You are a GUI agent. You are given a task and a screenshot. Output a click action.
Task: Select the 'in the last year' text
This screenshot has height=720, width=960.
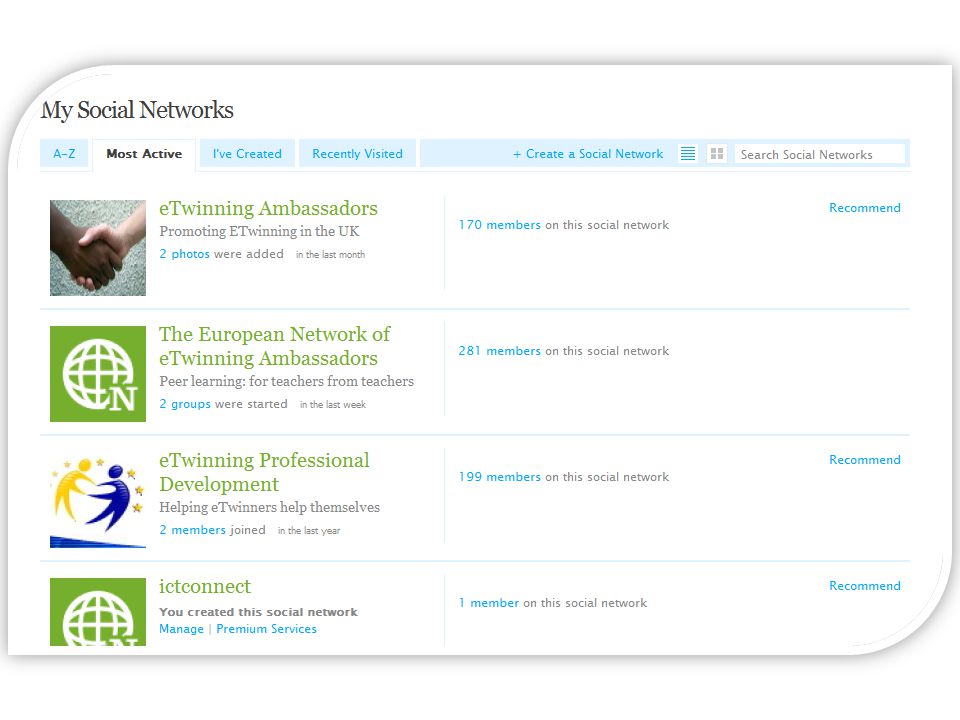click(309, 531)
